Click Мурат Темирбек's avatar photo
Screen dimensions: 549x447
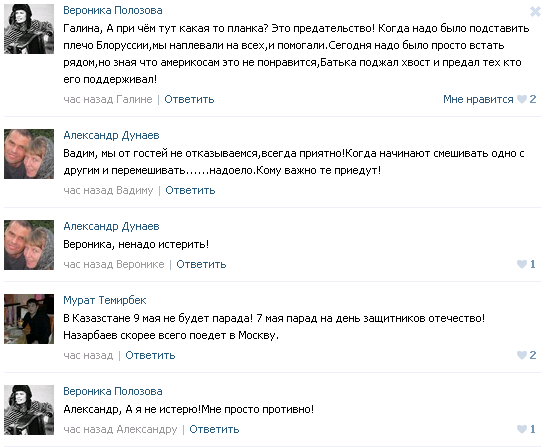[29, 319]
